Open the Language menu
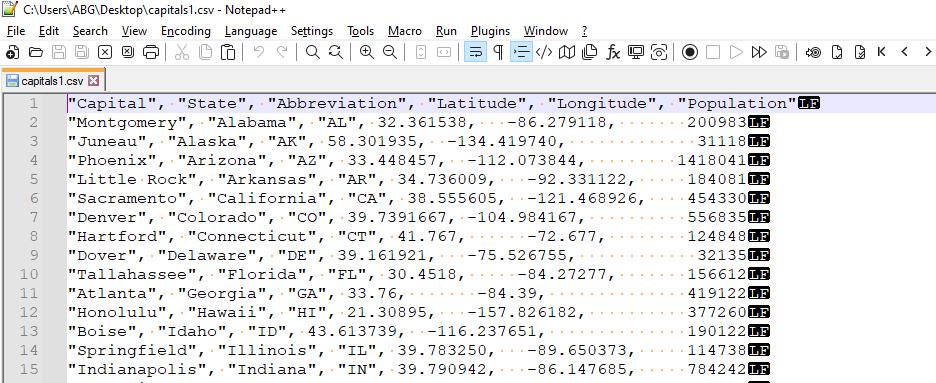The width and height of the screenshot is (936, 383). (x=251, y=31)
